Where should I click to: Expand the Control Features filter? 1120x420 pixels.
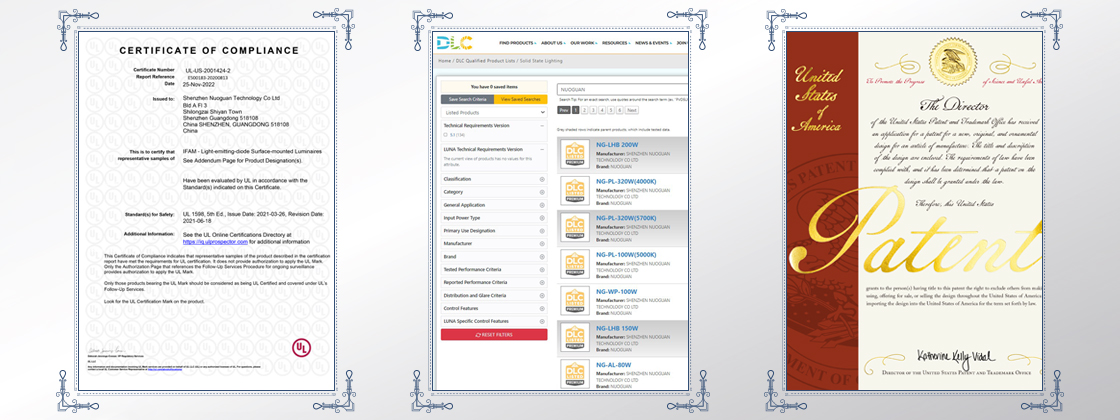(x=542, y=308)
